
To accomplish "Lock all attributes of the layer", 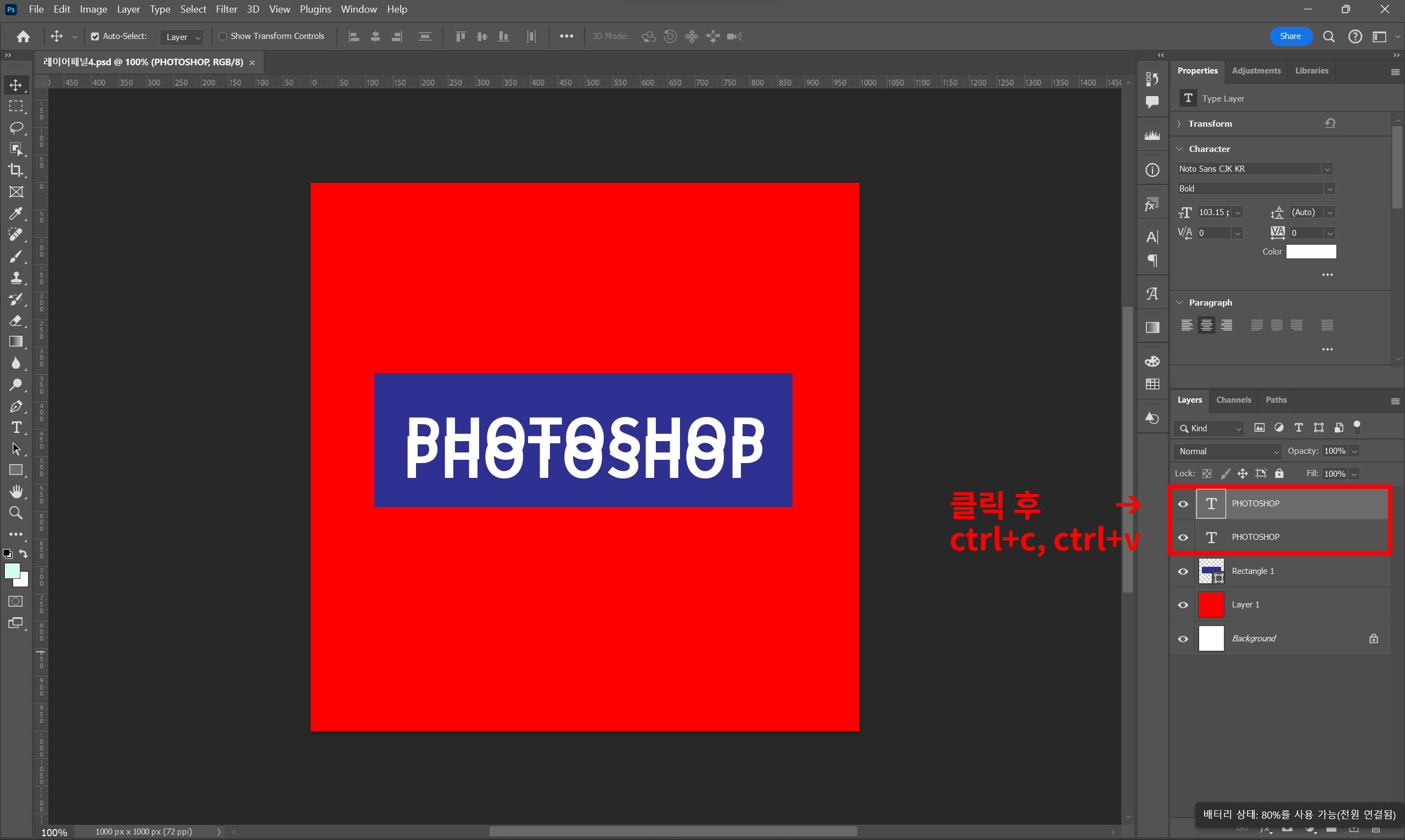I will 1279,473.
